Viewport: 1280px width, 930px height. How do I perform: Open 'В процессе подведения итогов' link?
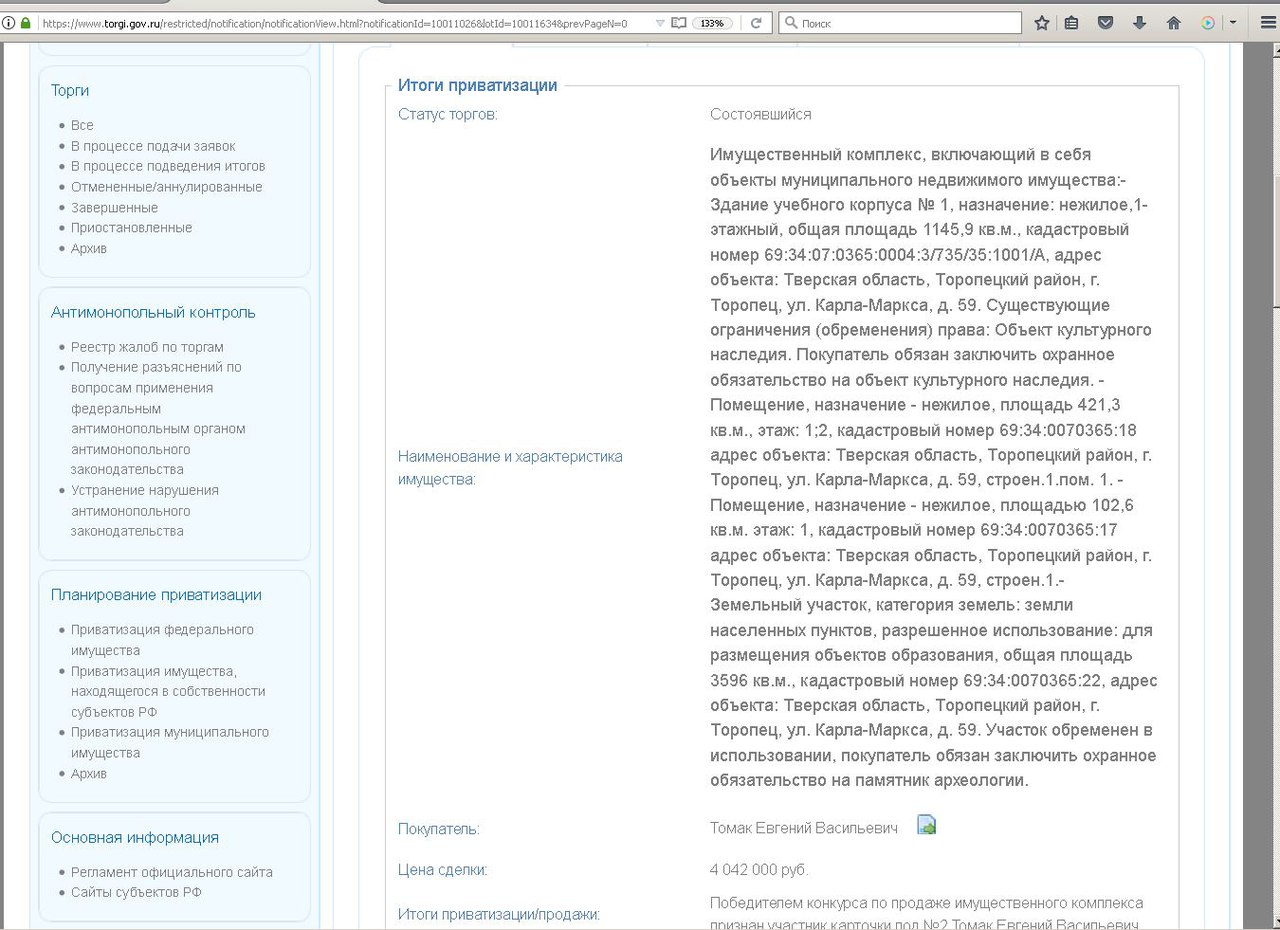(x=168, y=166)
